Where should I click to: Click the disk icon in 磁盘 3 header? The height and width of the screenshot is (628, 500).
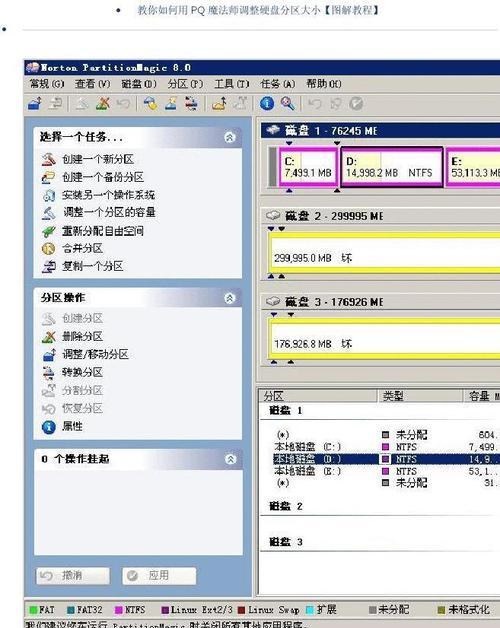coord(273,301)
